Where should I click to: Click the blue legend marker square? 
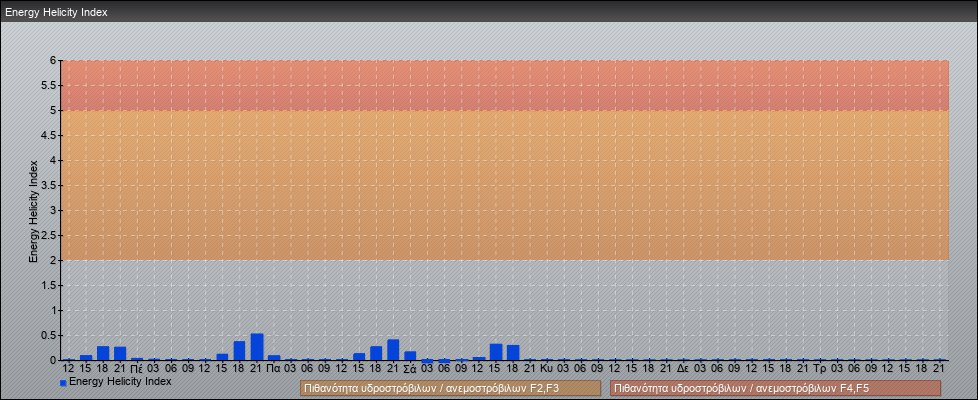point(63,382)
